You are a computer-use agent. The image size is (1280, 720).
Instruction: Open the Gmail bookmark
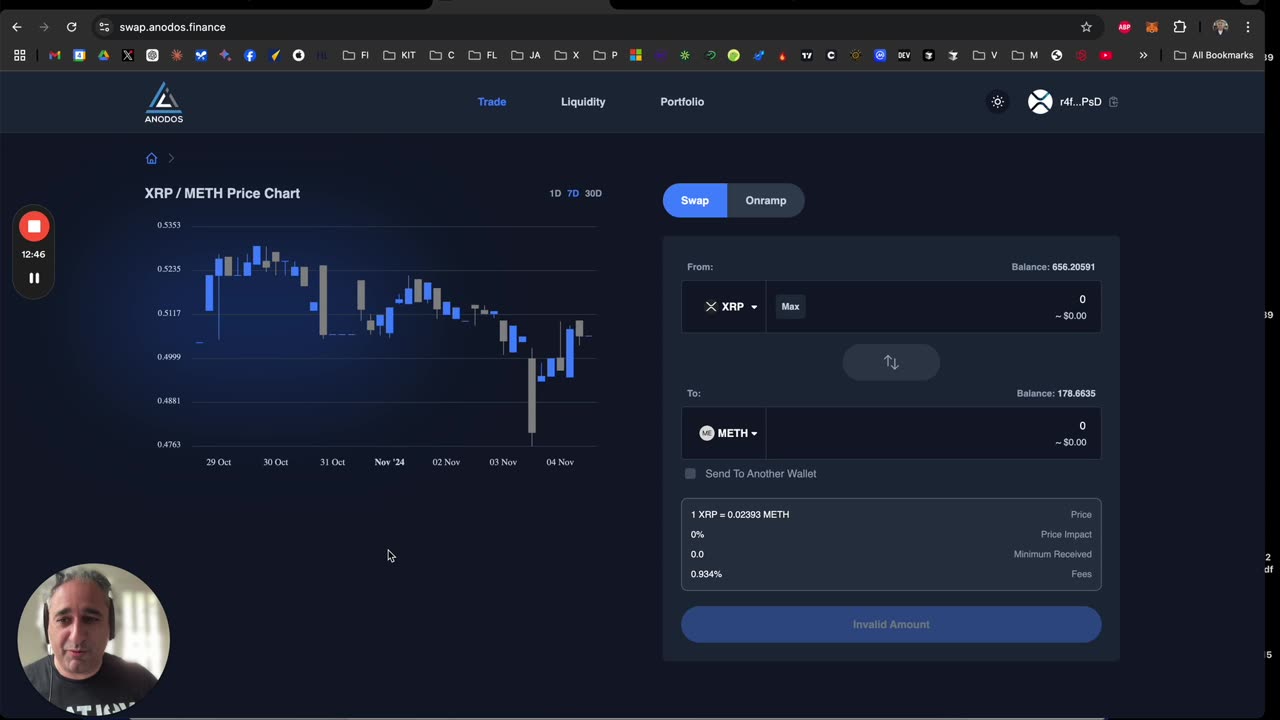coord(55,55)
